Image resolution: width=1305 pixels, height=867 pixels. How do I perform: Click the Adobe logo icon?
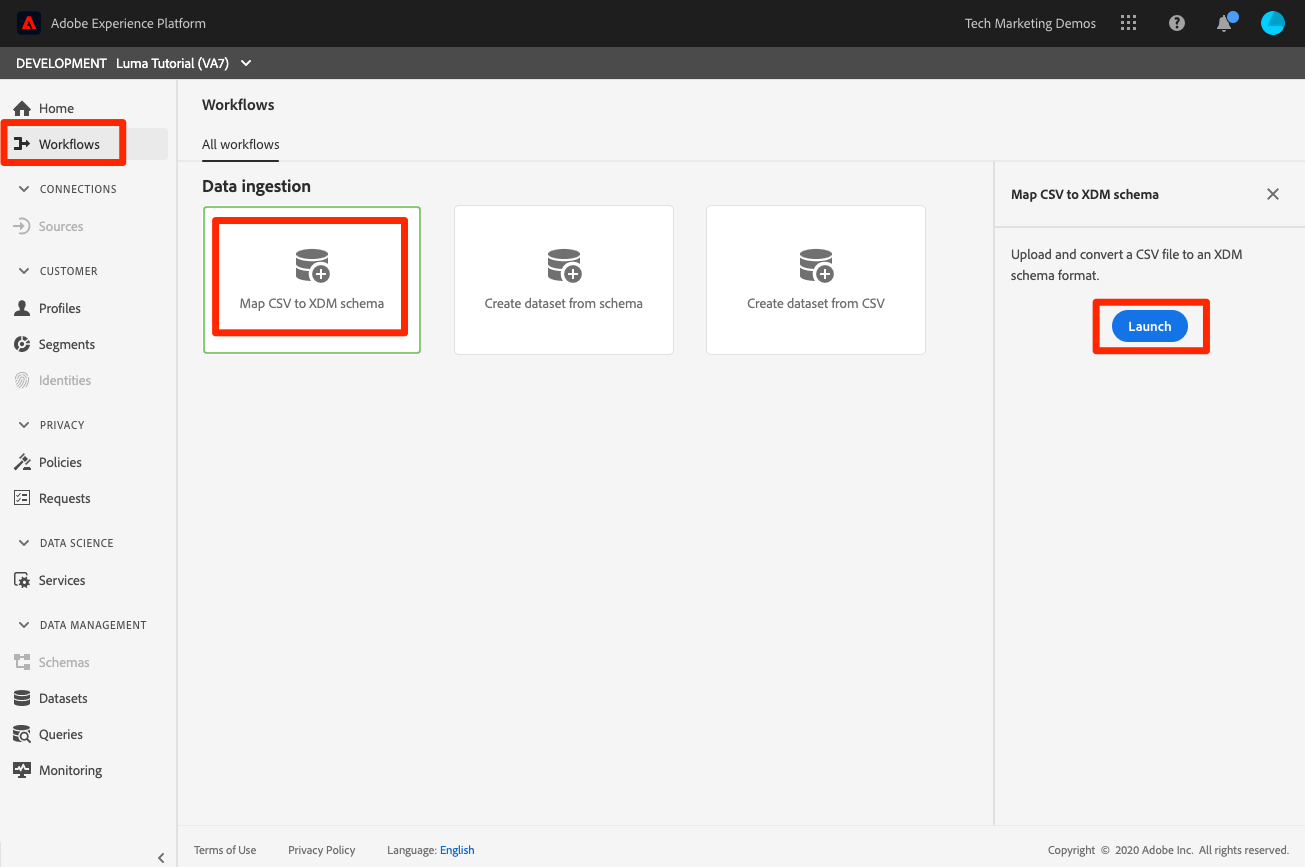(28, 23)
